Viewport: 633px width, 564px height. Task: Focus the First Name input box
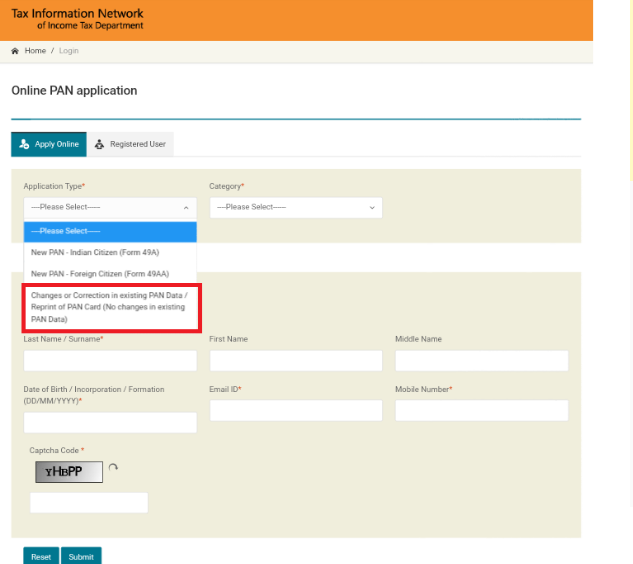(x=295, y=360)
